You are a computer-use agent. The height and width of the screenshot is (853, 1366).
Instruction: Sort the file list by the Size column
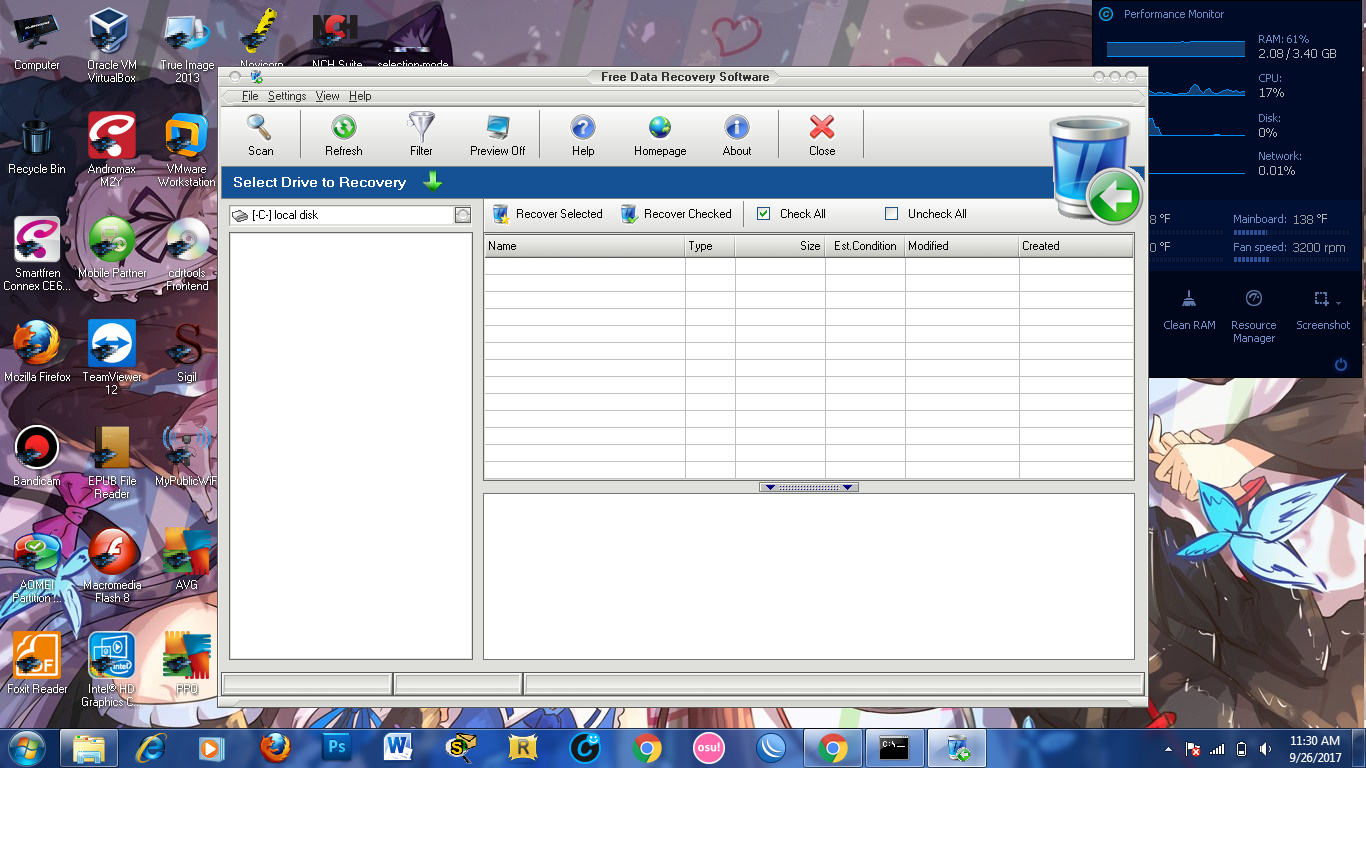[780, 246]
